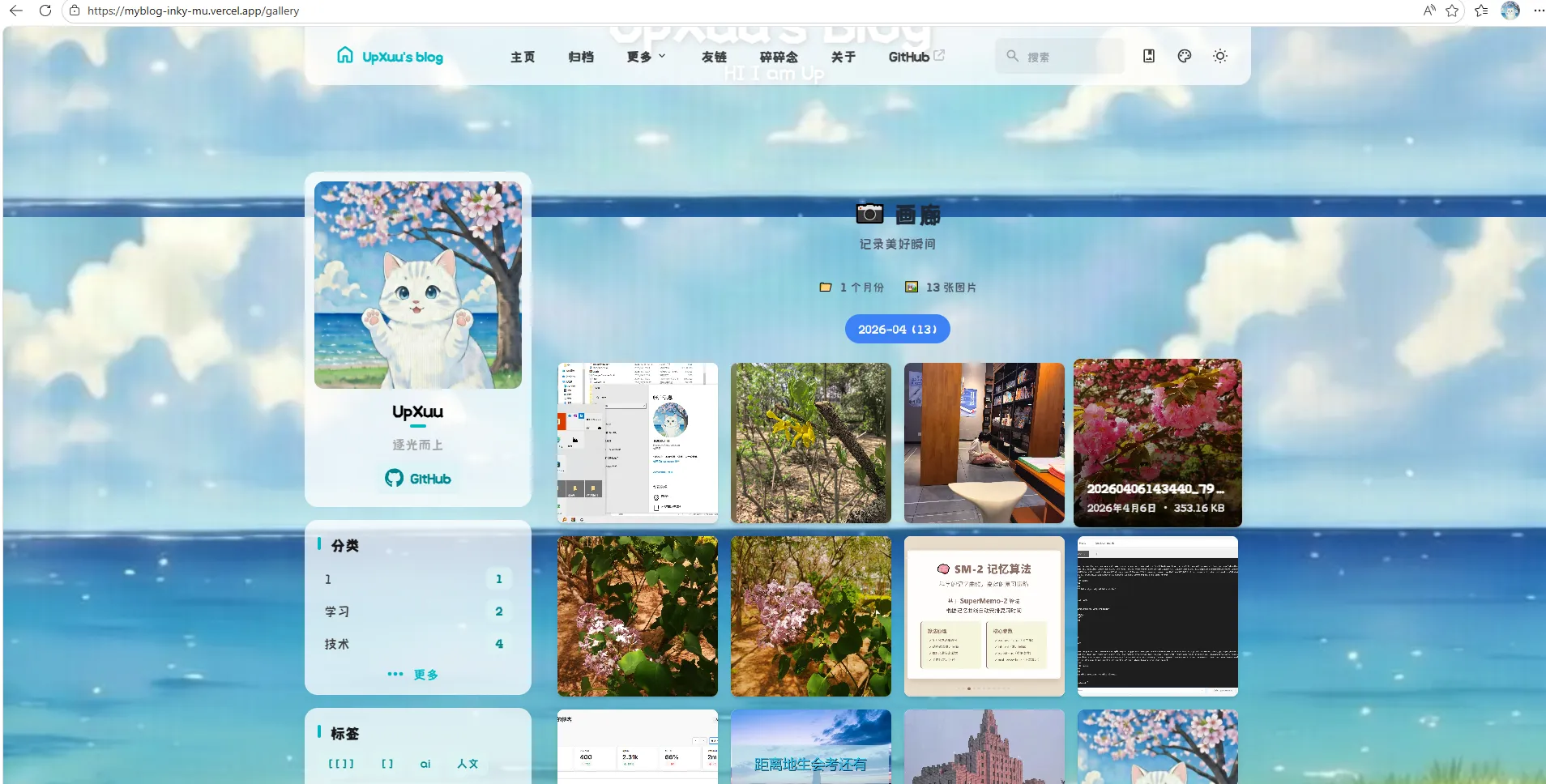Select the 人文 tag

click(x=468, y=764)
